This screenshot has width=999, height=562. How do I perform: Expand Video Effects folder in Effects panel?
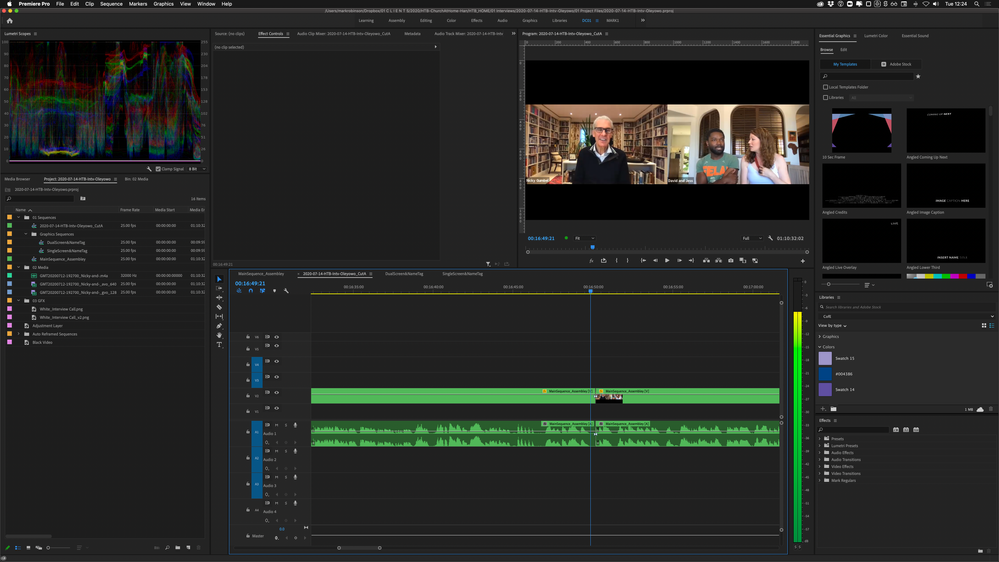820,466
